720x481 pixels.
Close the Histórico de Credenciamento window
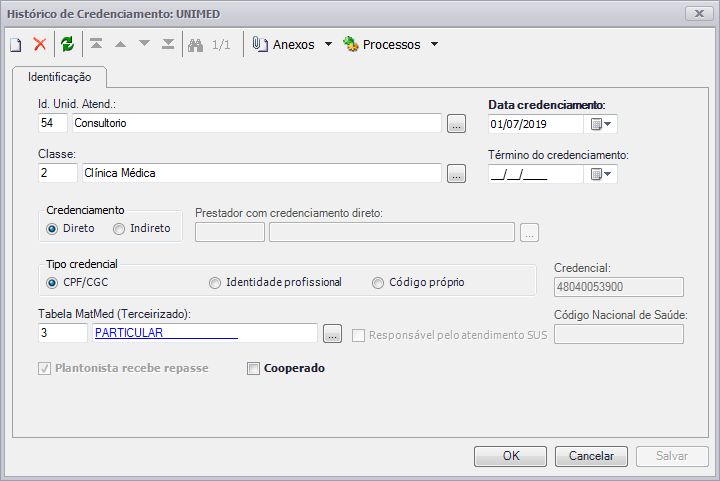pos(699,13)
